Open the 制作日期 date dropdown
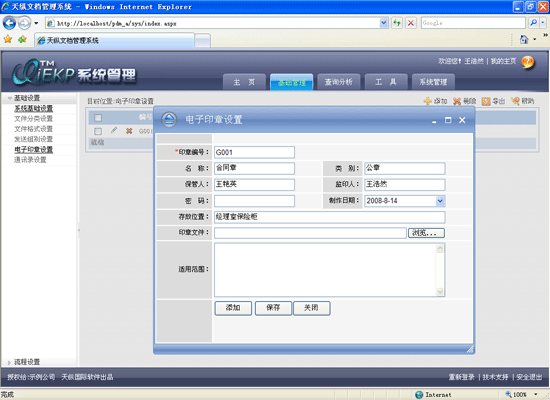Viewport: 550px width, 400px height. point(440,201)
